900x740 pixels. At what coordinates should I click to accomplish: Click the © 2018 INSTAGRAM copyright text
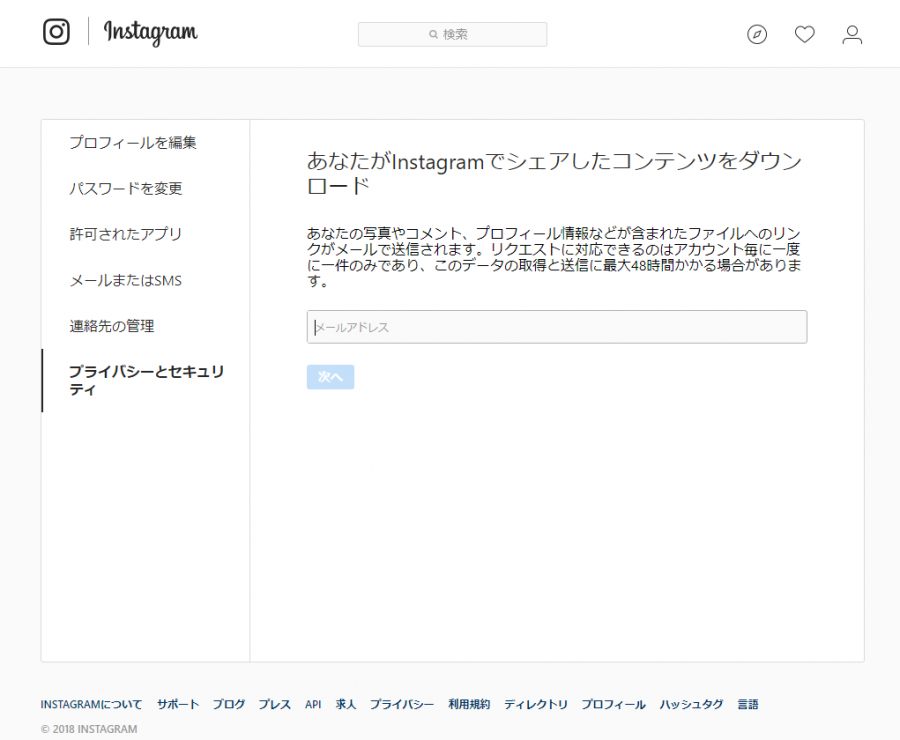89,729
